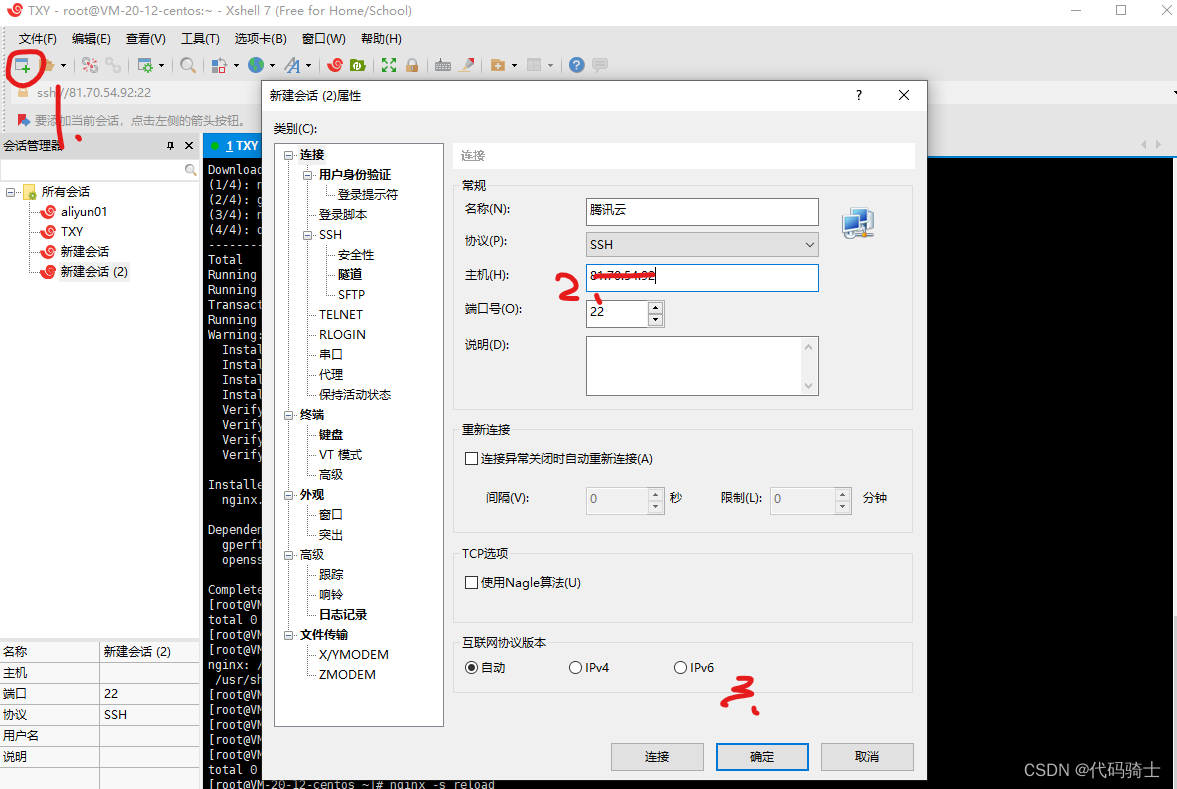
Task: Select the aliyun01 session in session manager
Action: (83, 212)
